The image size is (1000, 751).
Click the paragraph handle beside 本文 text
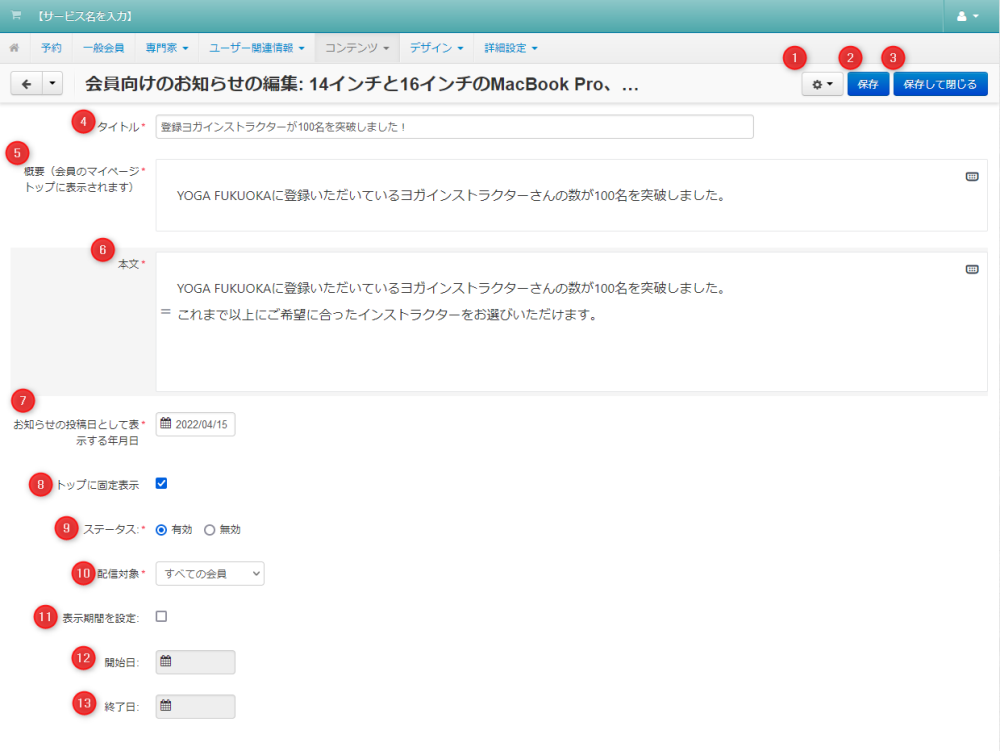(x=166, y=312)
